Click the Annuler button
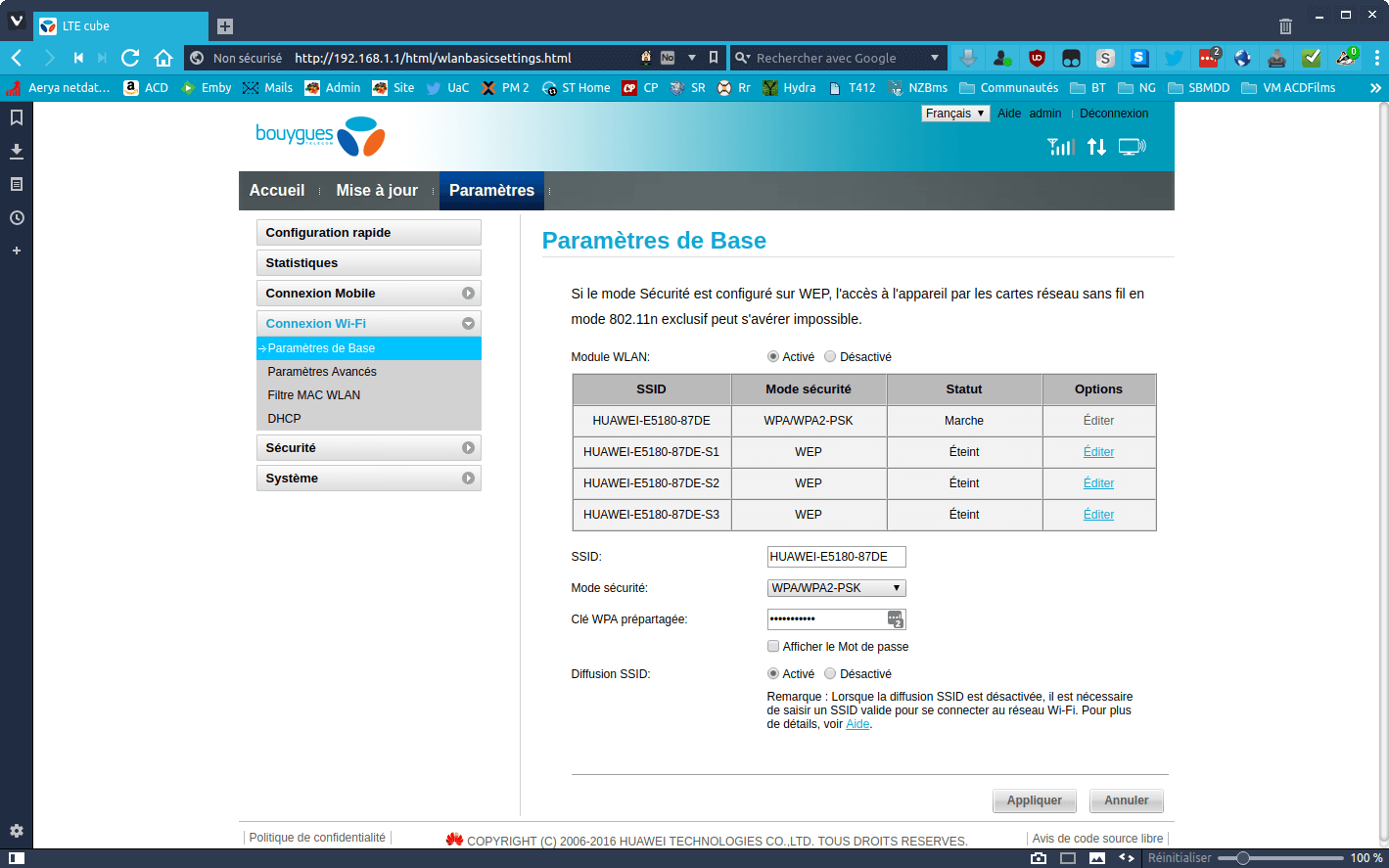Image resolution: width=1389 pixels, height=868 pixels. [1127, 800]
